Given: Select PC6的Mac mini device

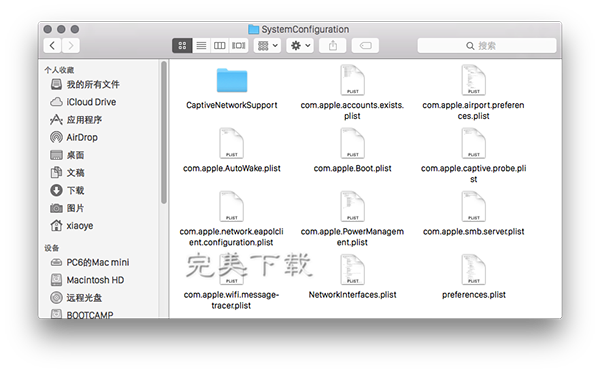Looking at the screenshot, I should tap(90, 262).
